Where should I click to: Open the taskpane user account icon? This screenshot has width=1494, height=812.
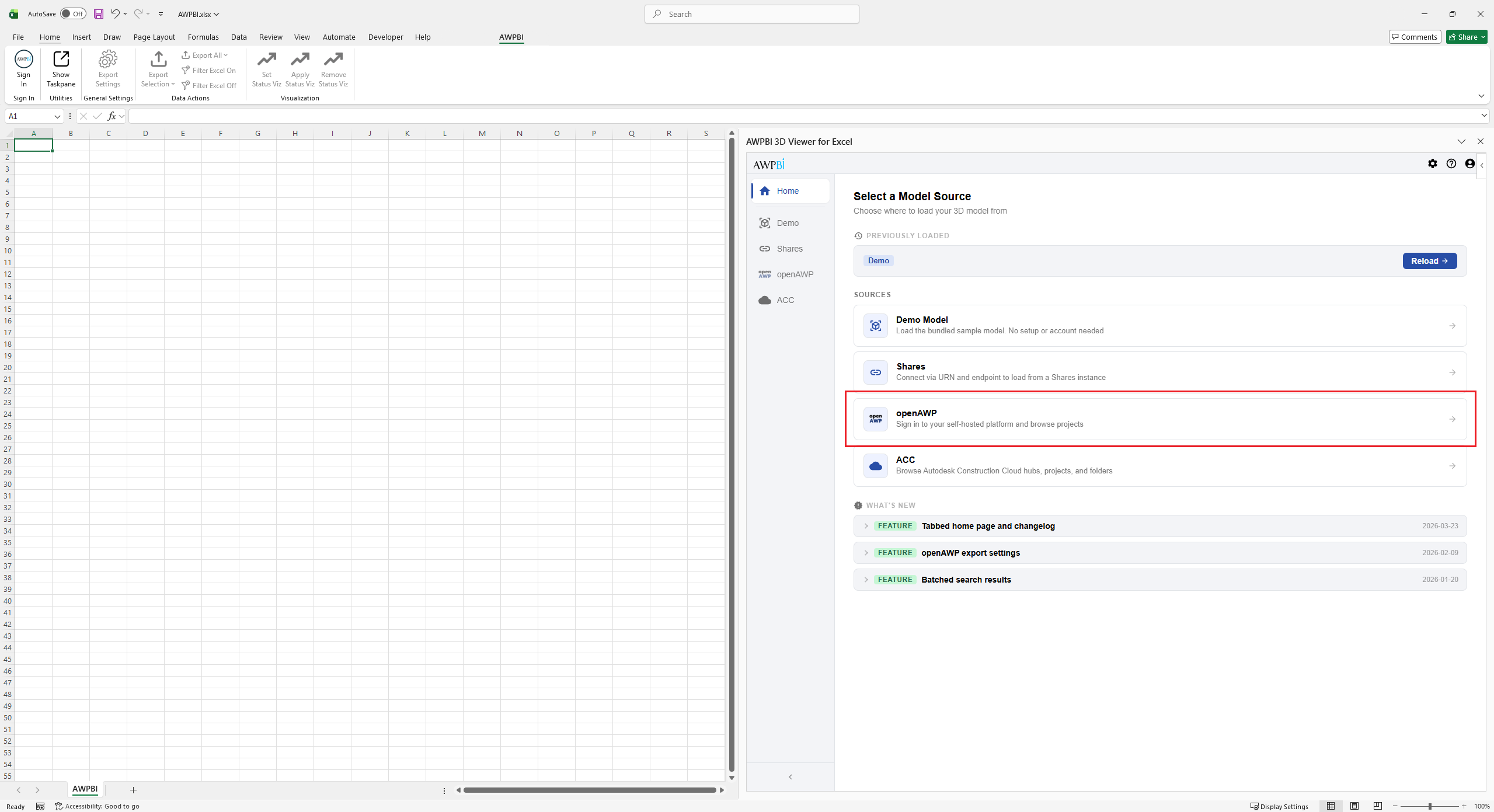point(1470,163)
